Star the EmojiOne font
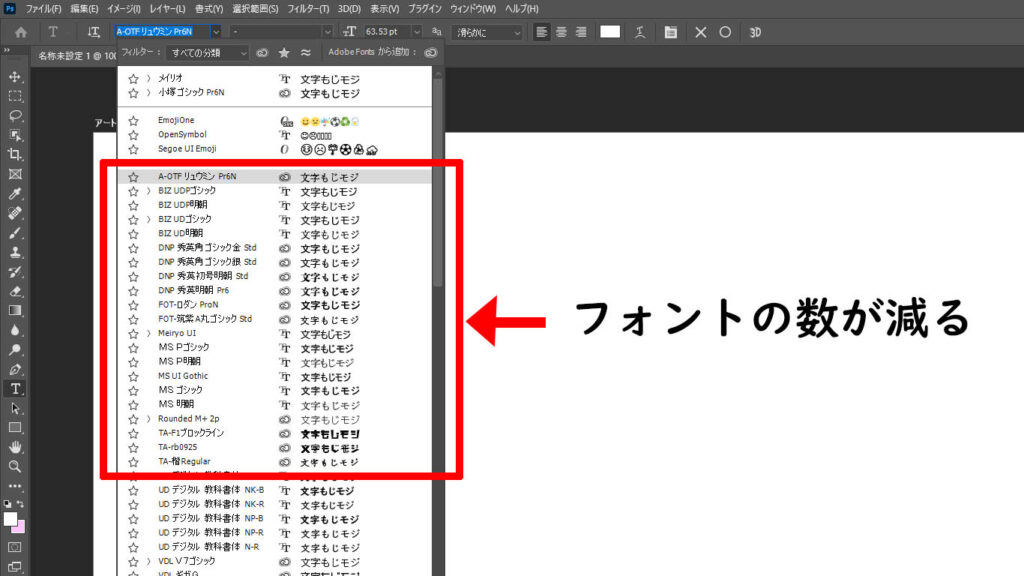 pyautogui.click(x=133, y=121)
